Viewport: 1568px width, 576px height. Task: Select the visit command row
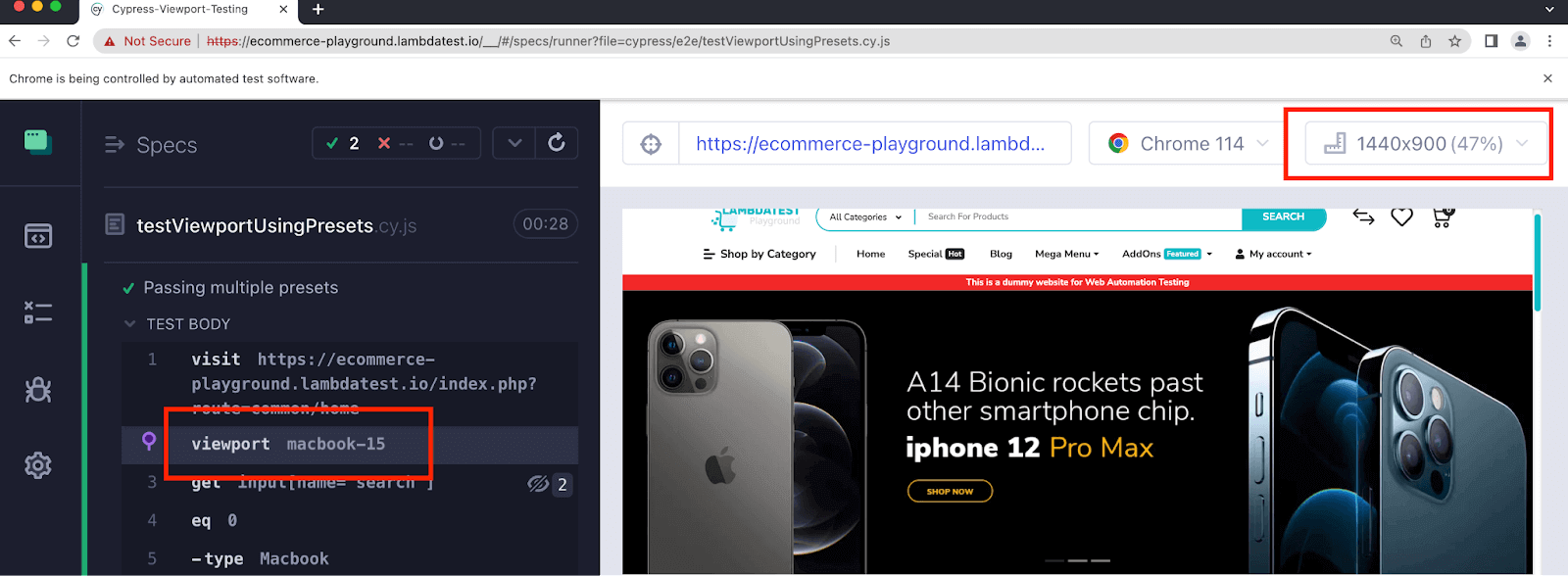click(349, 383)
